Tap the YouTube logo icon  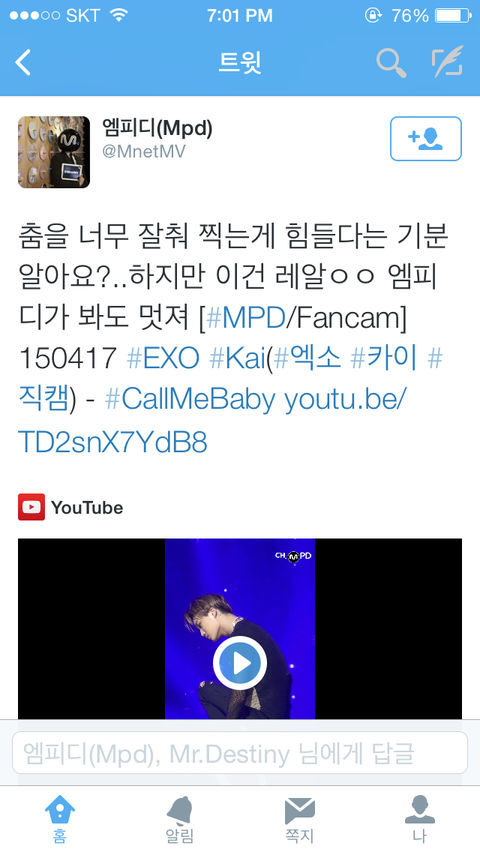[x=32, y=507]
